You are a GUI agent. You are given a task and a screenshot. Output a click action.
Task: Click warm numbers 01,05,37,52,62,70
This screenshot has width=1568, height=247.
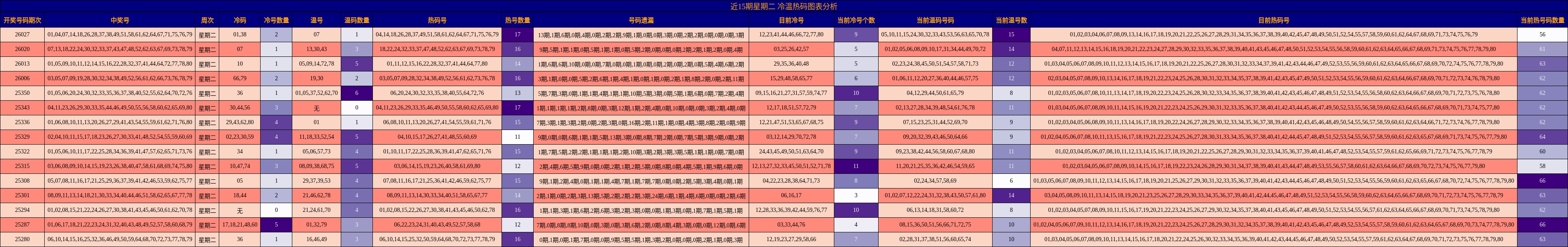[317, 93]
